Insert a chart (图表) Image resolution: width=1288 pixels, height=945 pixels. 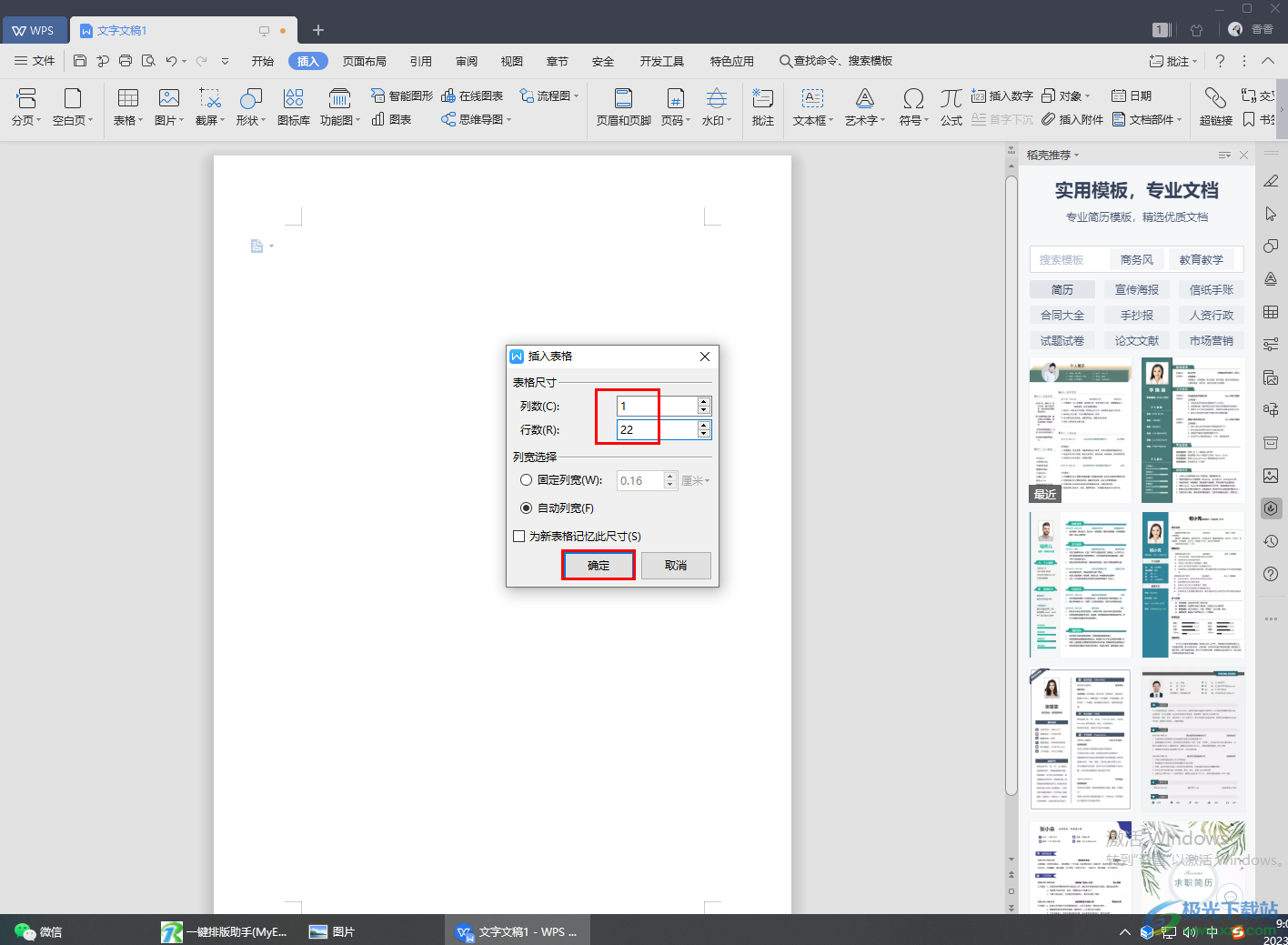pyautogui.click(x=392, y=119)
